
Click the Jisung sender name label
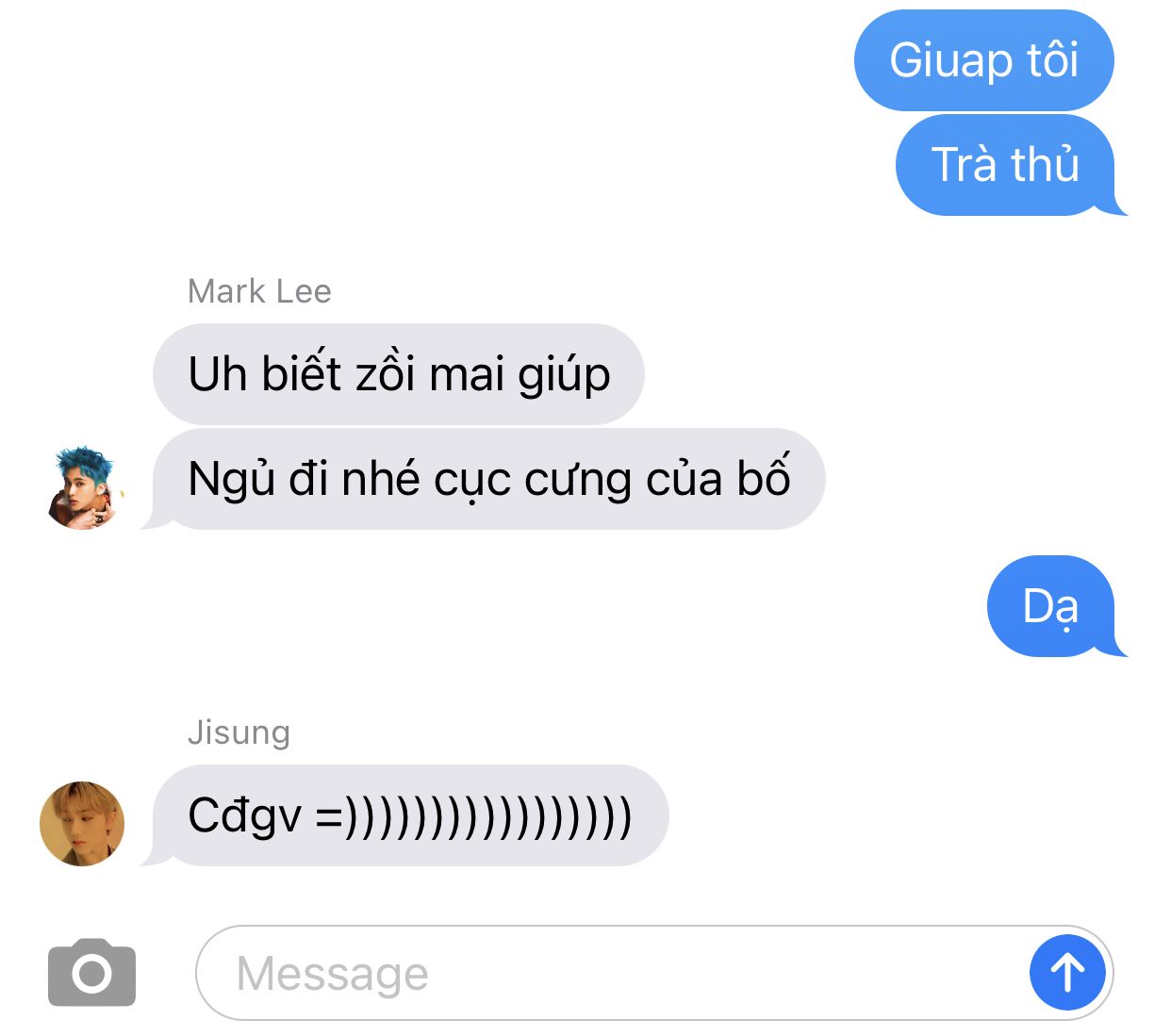click(239, 732)
